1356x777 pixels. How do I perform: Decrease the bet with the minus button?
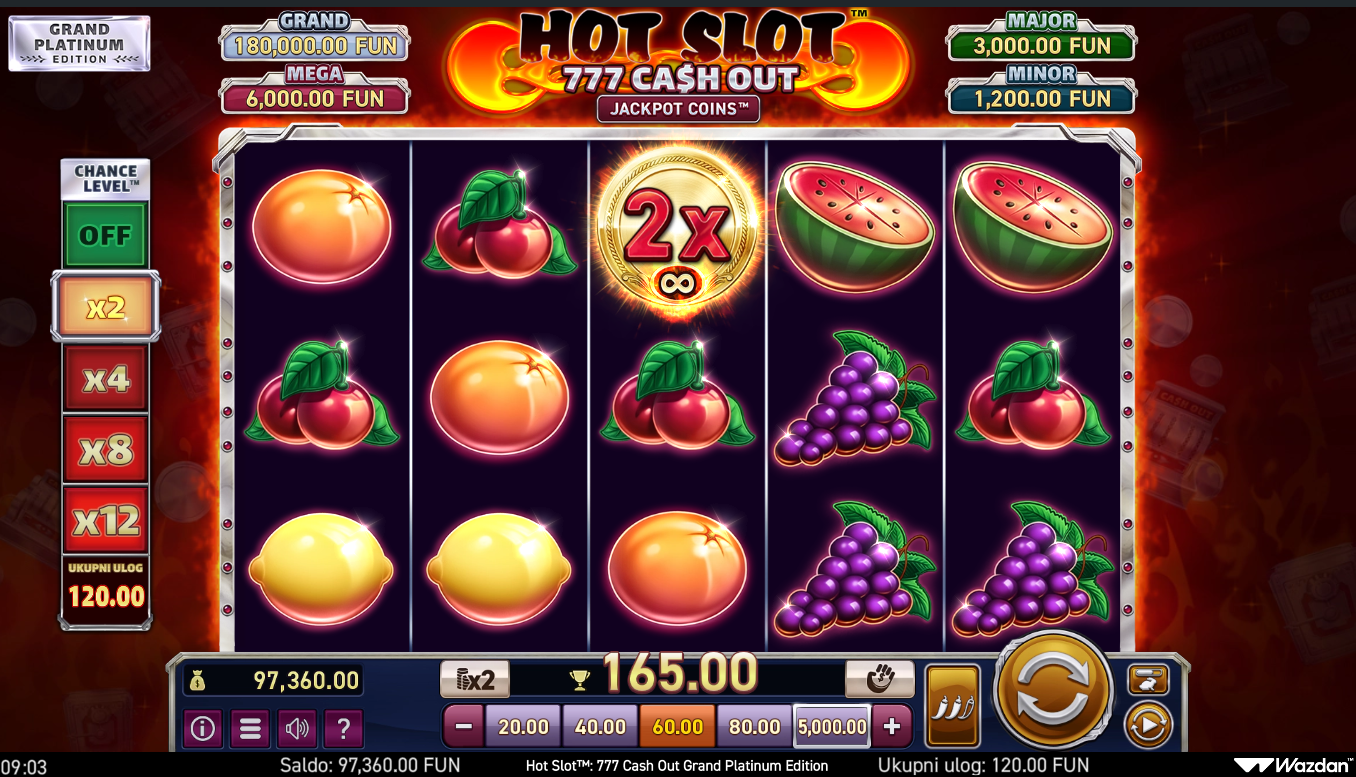pyautogui.click(x=464, y=726)
